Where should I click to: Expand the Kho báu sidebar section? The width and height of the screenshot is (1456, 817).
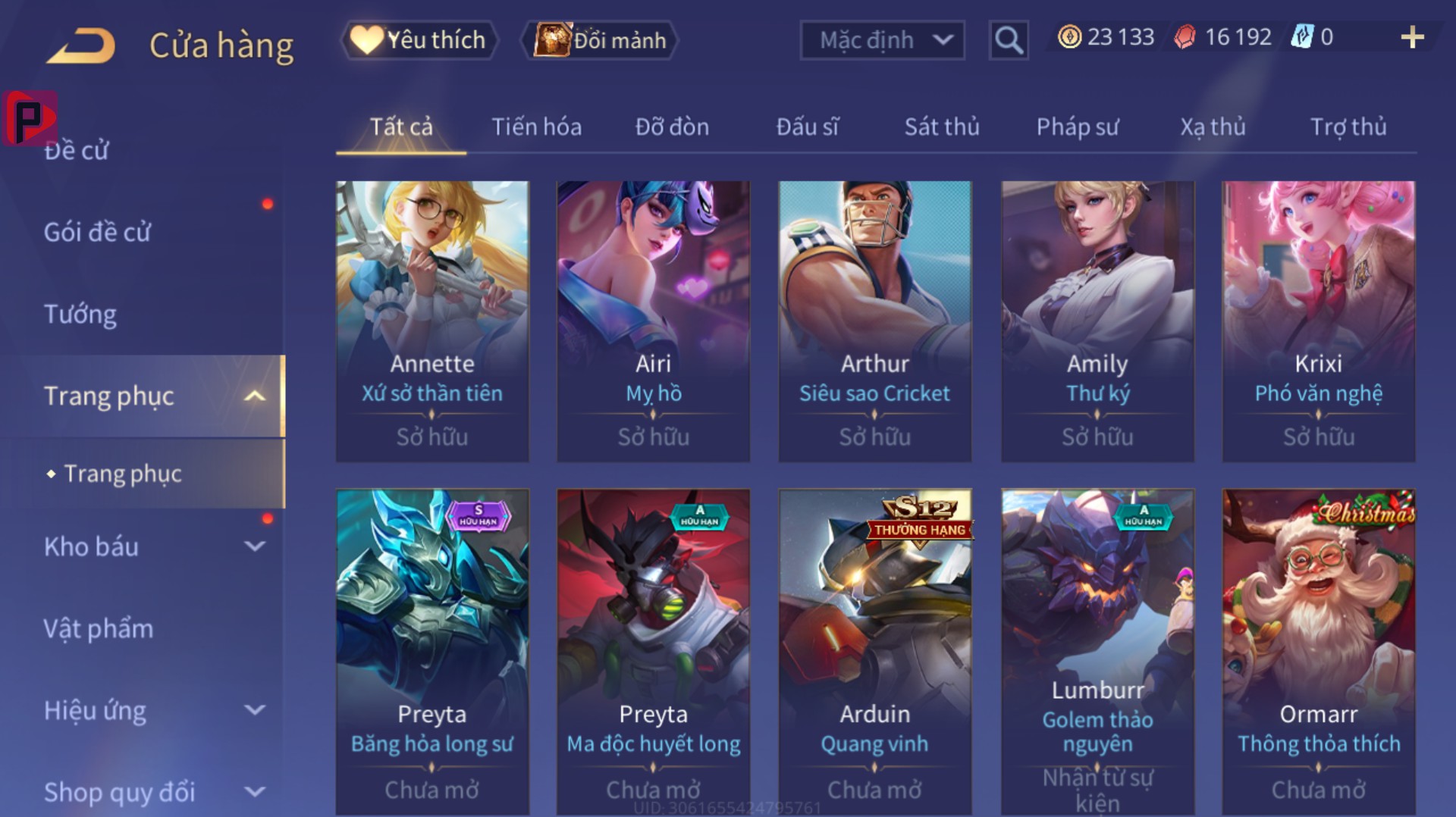pos(256,546)
